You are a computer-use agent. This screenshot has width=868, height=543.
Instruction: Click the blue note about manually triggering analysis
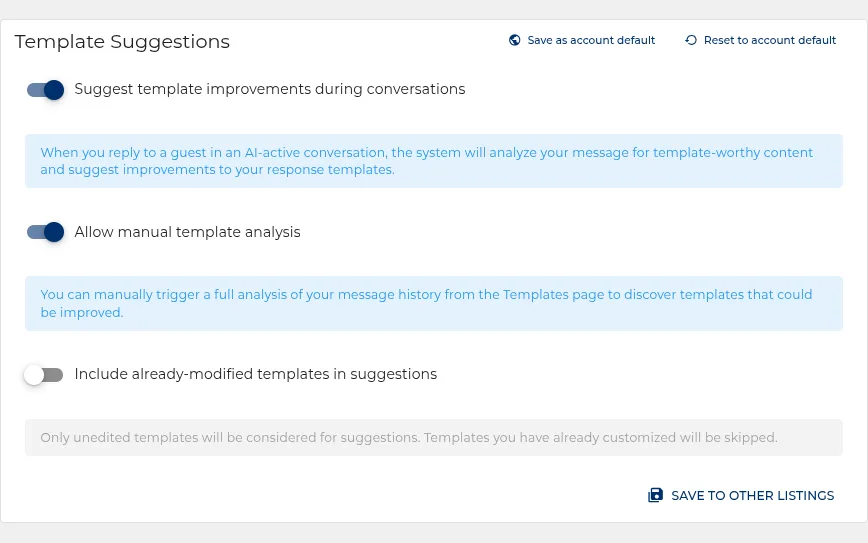(x=433, y=303)
